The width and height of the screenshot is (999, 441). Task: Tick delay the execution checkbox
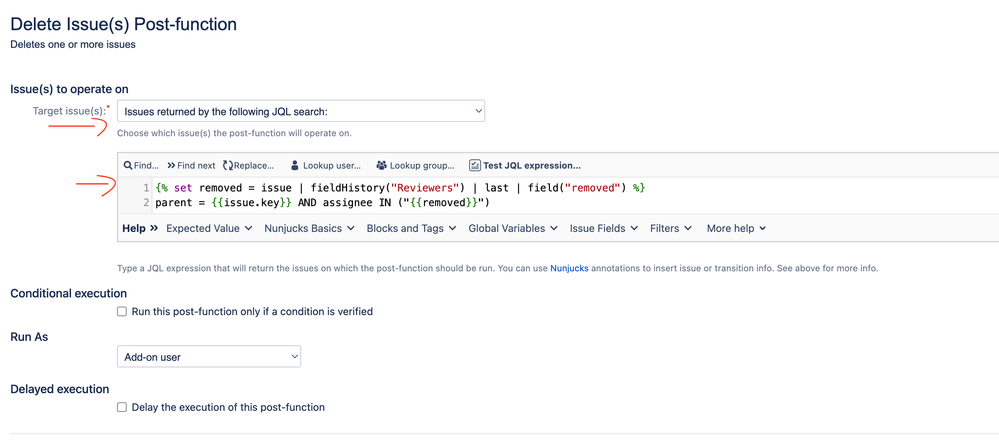click(122, 407)
